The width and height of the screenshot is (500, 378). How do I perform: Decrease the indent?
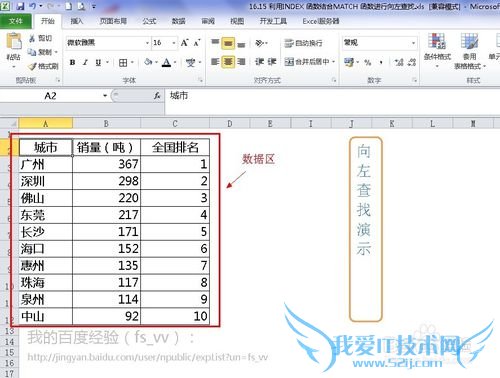point(260,62)
